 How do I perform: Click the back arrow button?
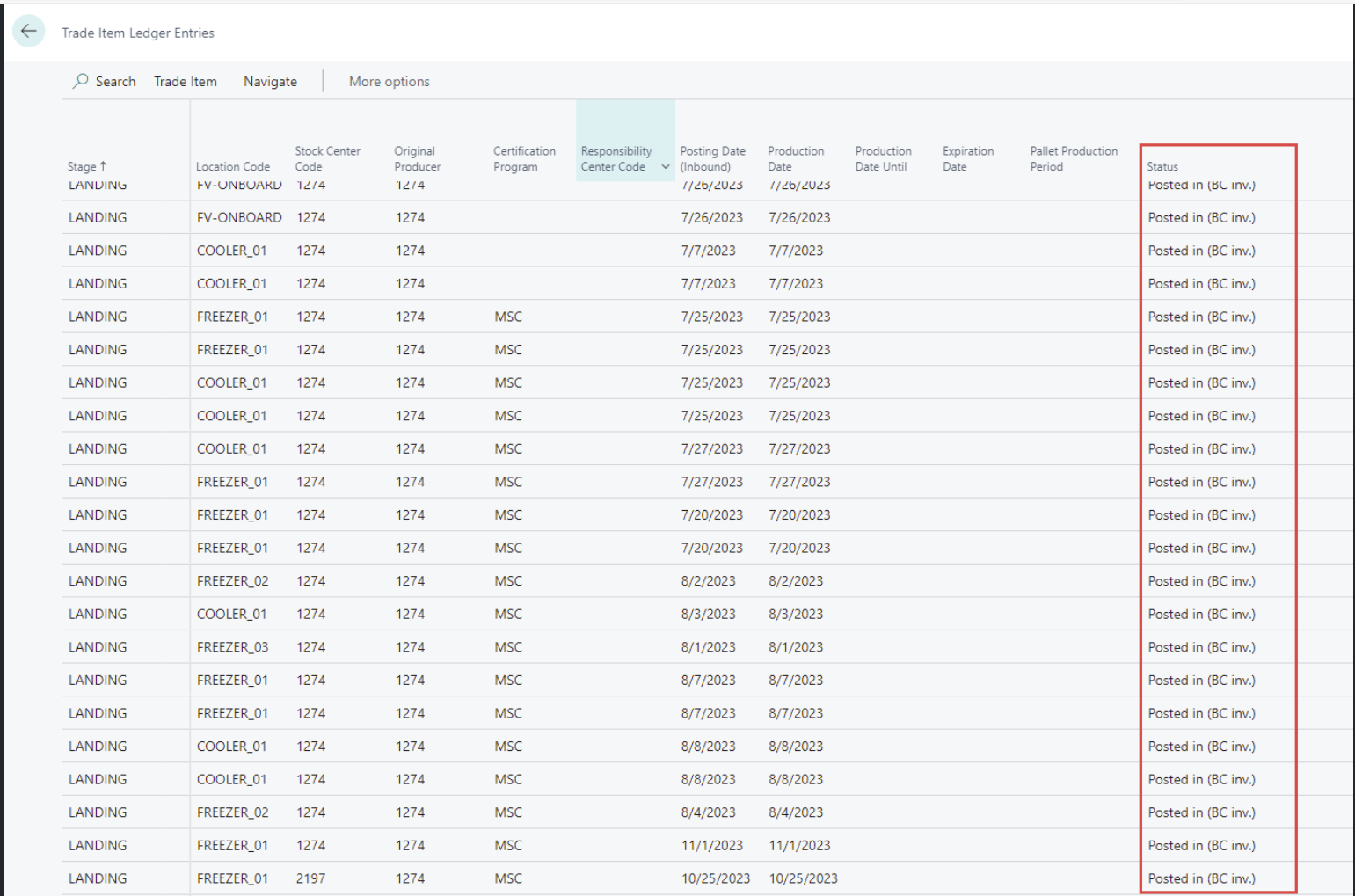click(x=29, y=32)
